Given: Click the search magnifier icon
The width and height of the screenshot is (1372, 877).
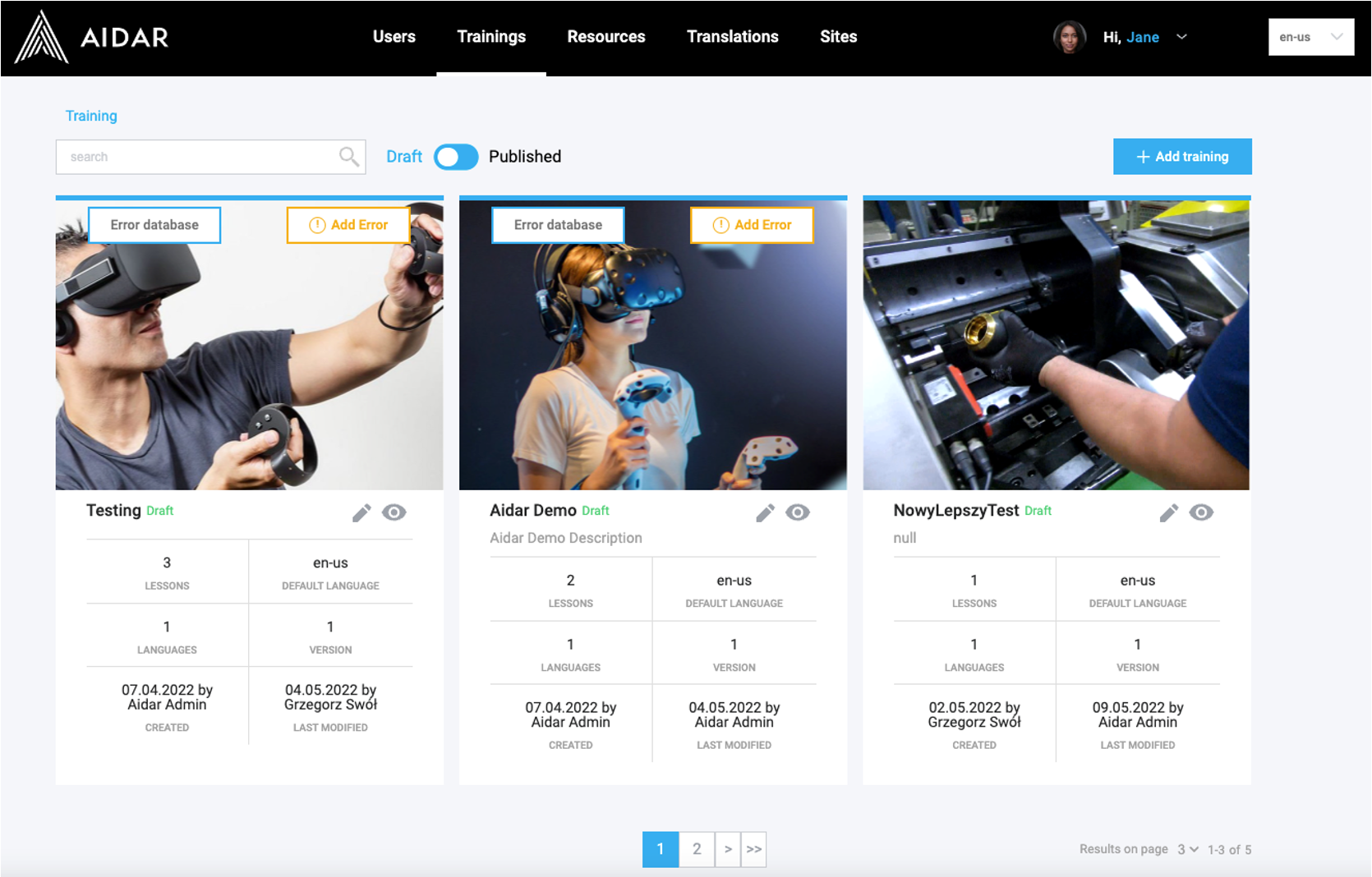Looking at the screenshot, I should click(x=349, y=156).
